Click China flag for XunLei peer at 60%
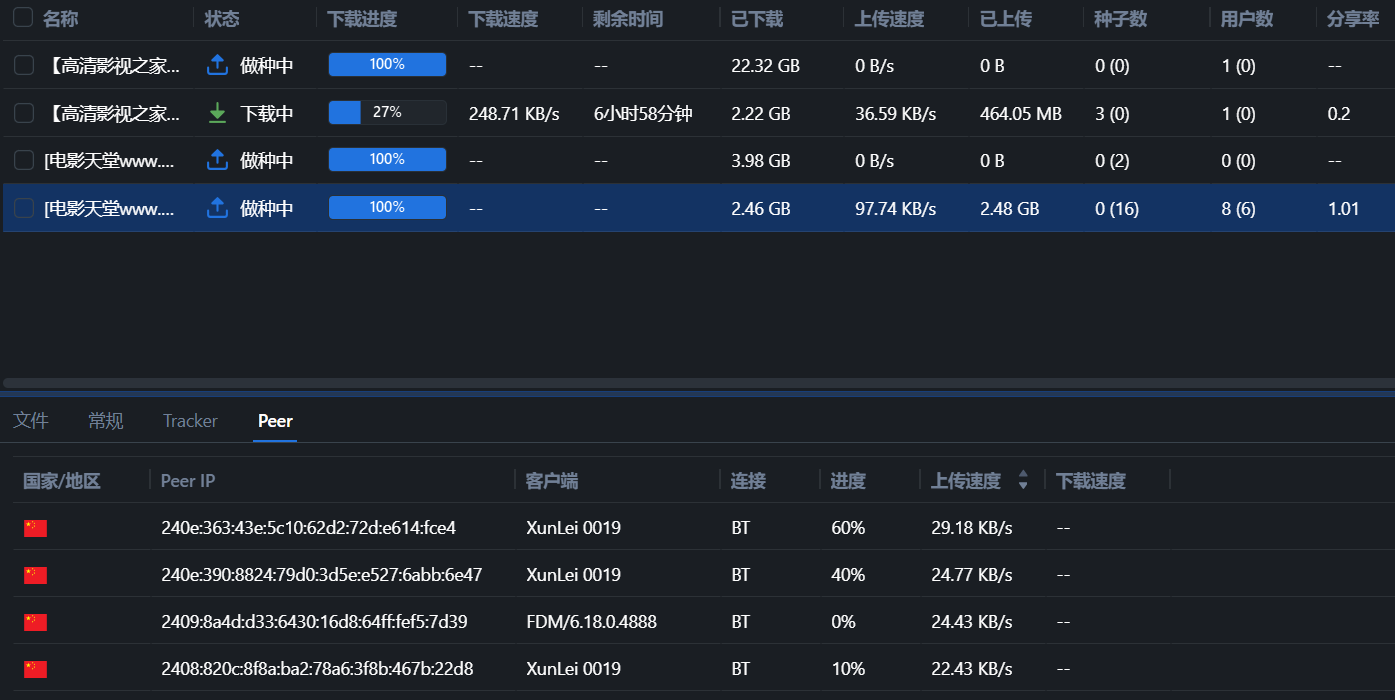 (x=36, y=528)
